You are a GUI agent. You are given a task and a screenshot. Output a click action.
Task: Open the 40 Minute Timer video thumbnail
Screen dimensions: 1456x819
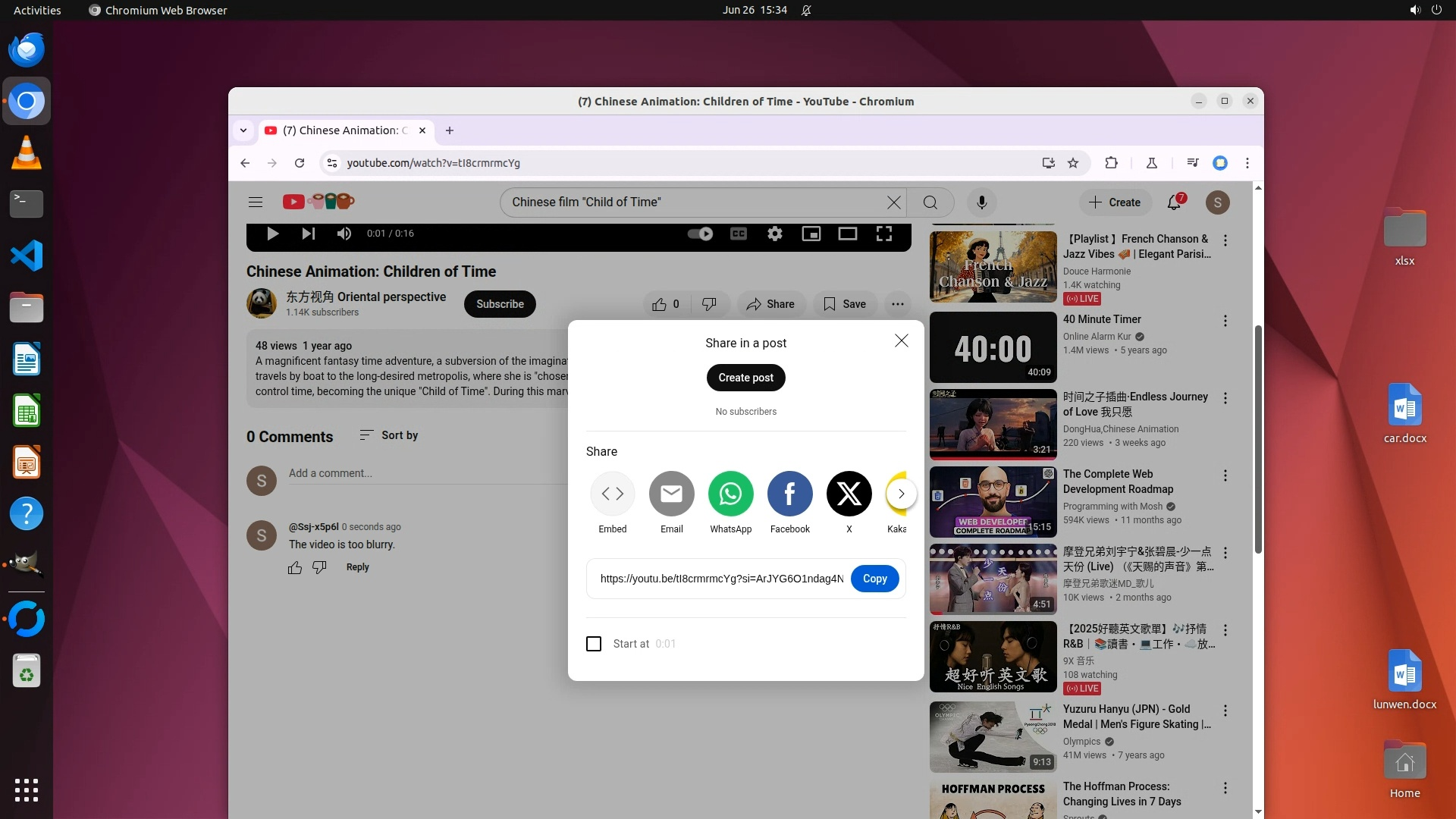(x=993, y=347)
